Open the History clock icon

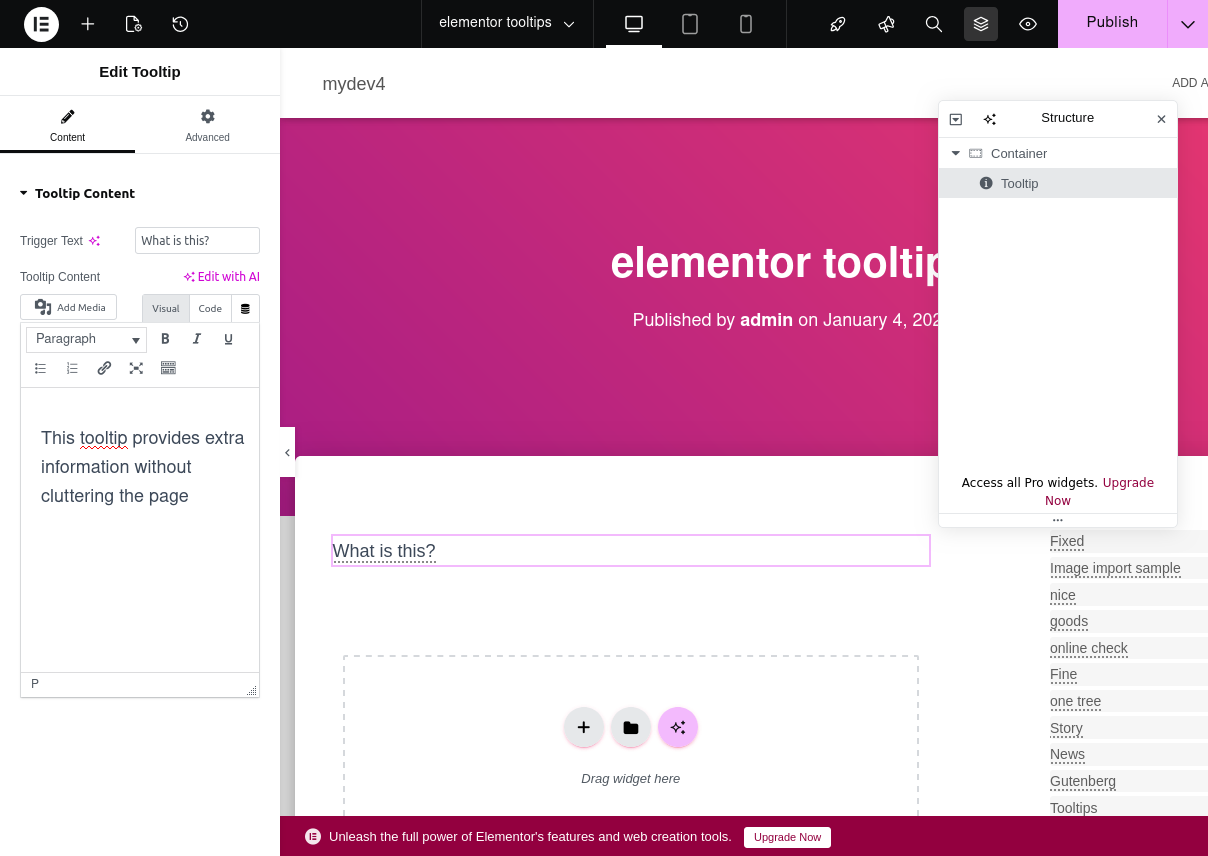180,24
